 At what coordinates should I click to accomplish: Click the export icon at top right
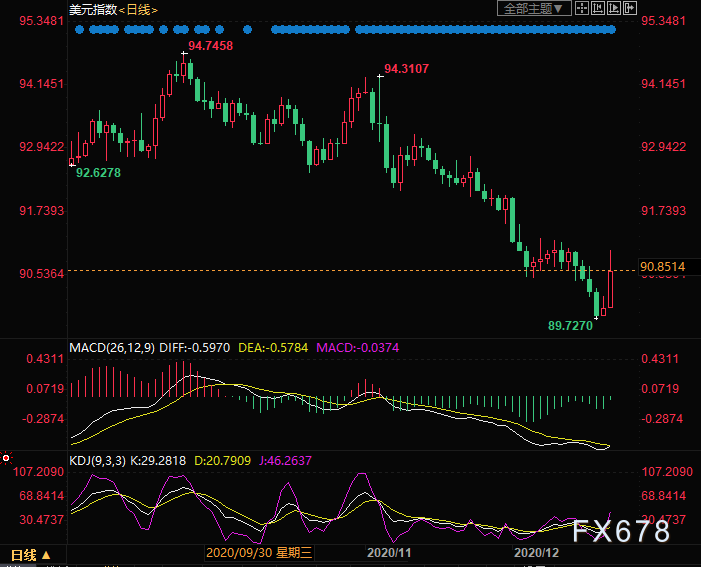(631, 8)
